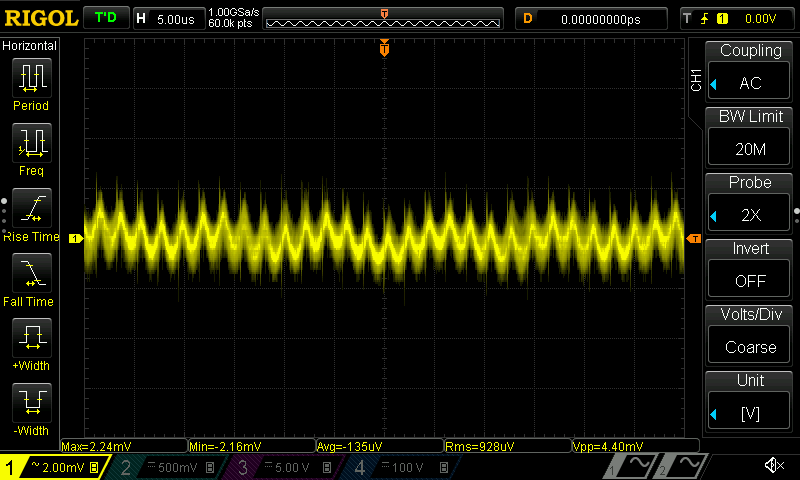This screenshot has width=800, height=480.
Task: Click the trigger level 0.00V readout
Action: [x=760, y=19]
